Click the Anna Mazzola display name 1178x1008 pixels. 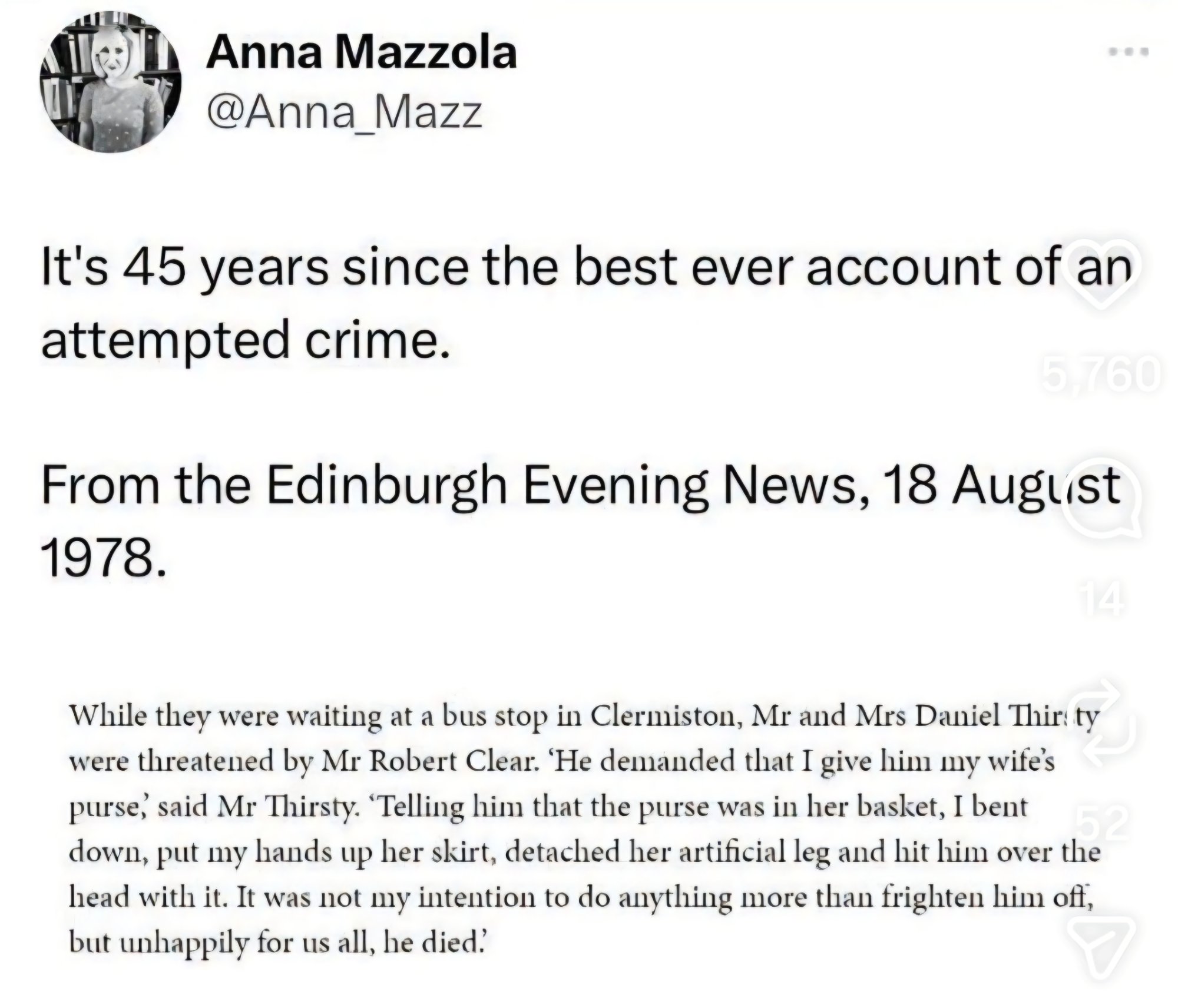pyautogui.click(x=361, y=52)
